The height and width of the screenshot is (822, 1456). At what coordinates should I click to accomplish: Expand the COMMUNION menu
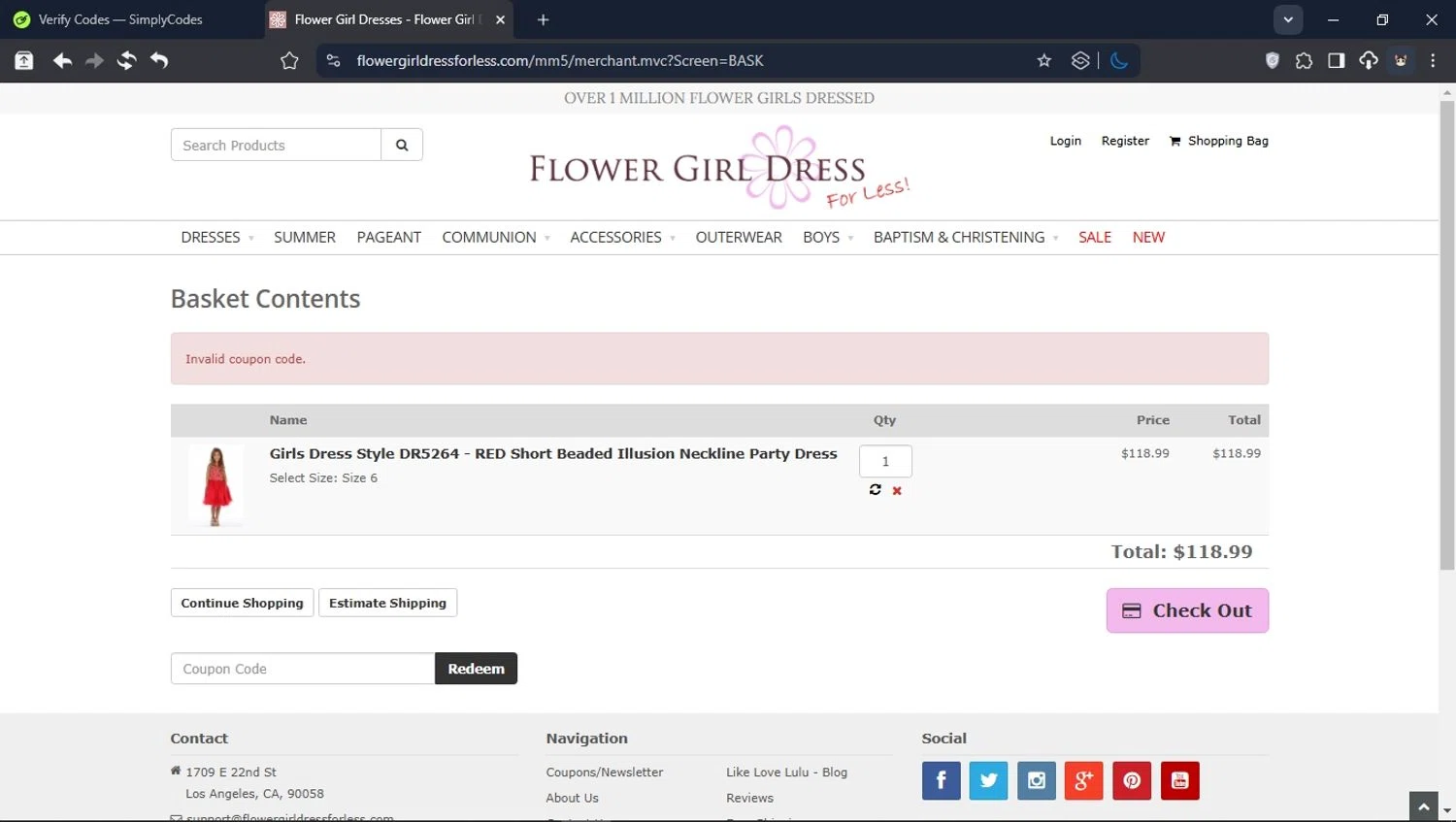click(496, 238)
